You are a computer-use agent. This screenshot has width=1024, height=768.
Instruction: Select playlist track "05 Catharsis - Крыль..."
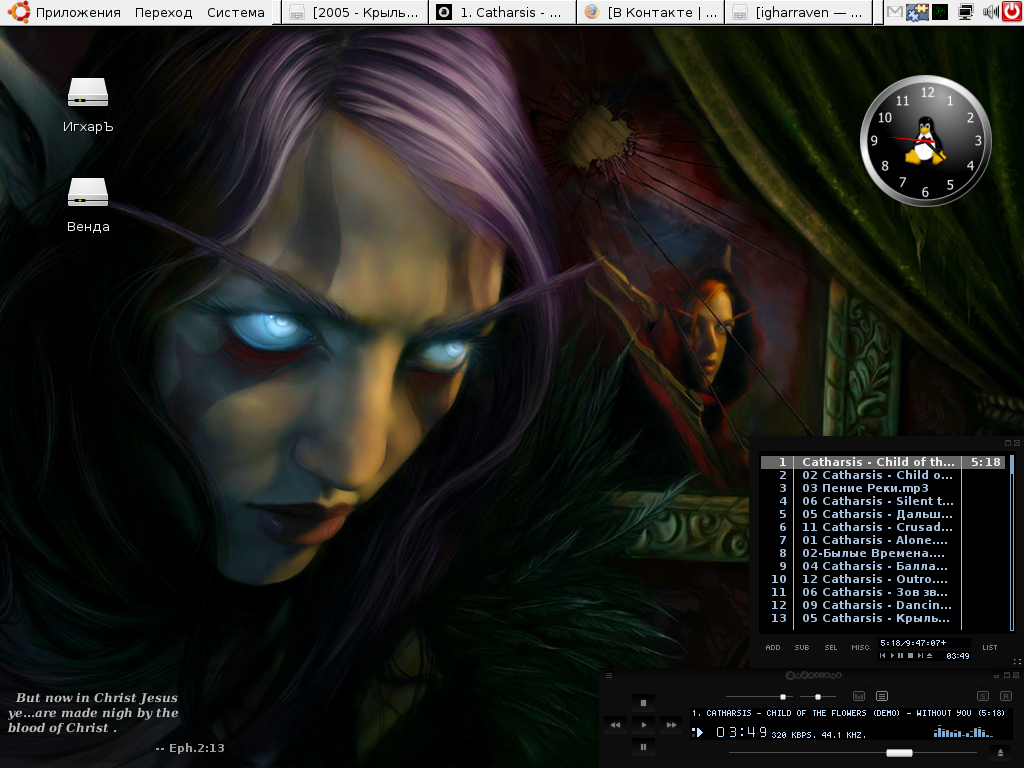[x=882, y=618]
